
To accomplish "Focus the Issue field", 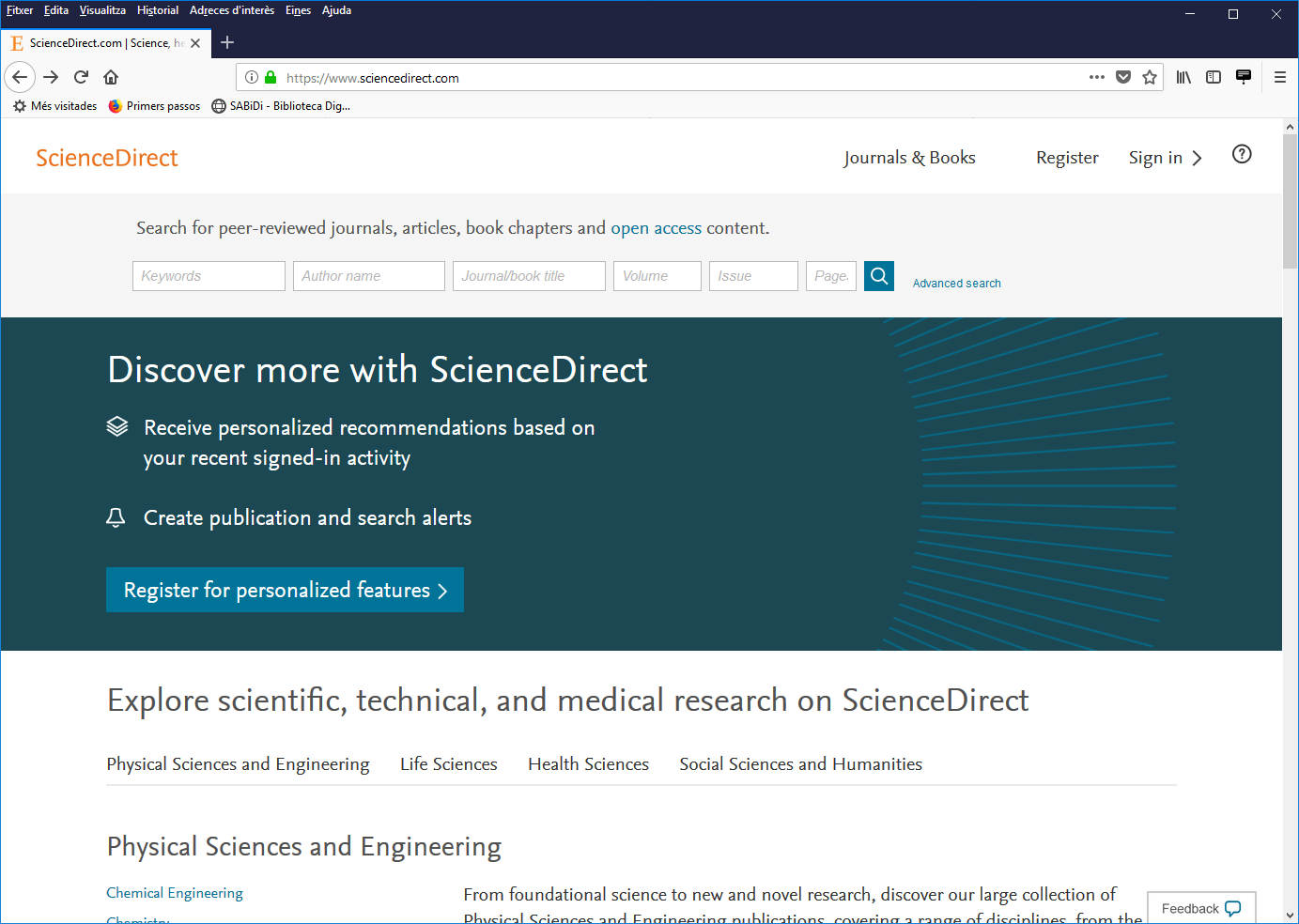I will [x=753, y=276].
